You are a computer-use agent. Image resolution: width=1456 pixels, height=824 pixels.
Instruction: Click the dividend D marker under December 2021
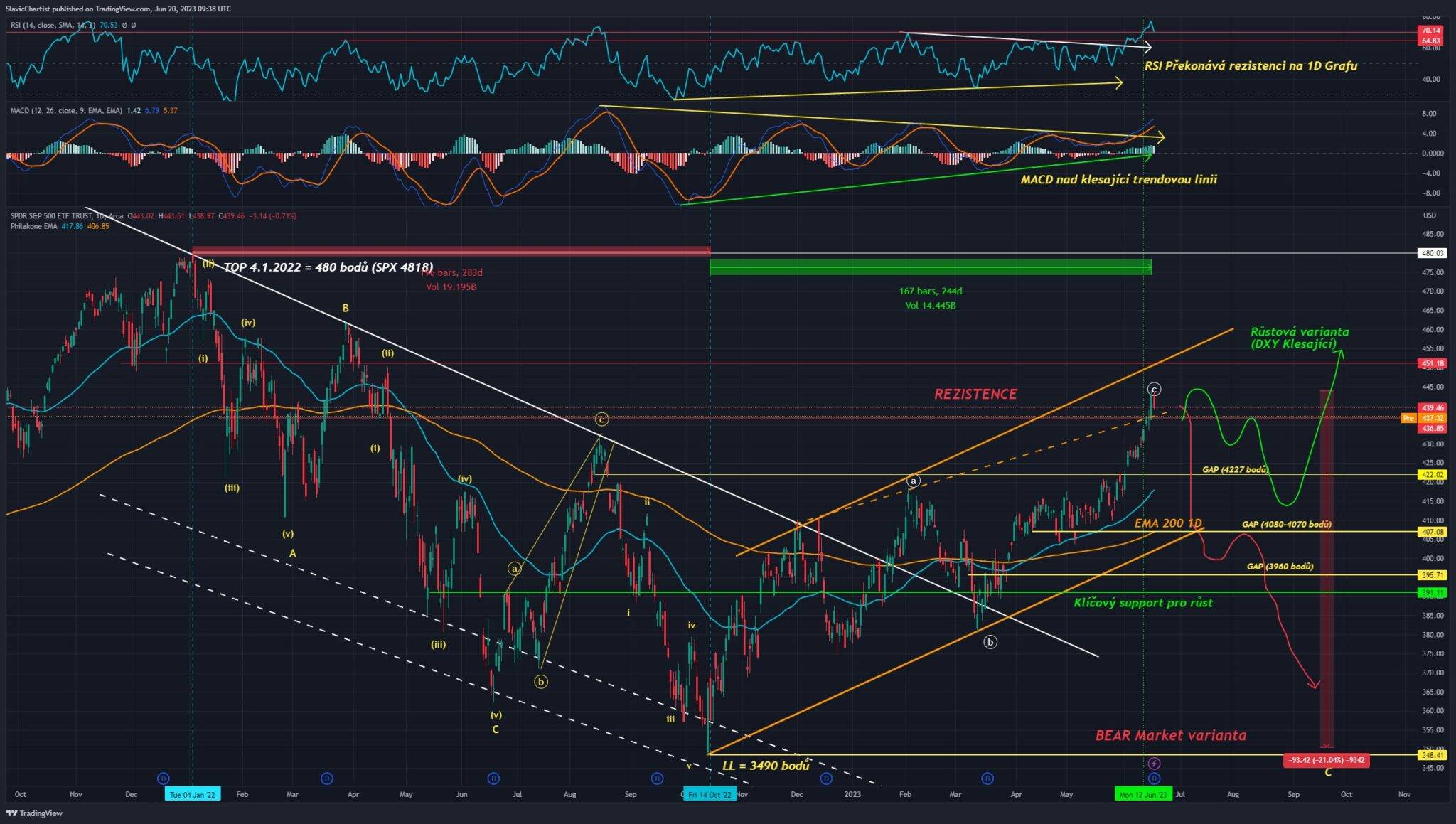pyautogui.click(x=163, y=778)
